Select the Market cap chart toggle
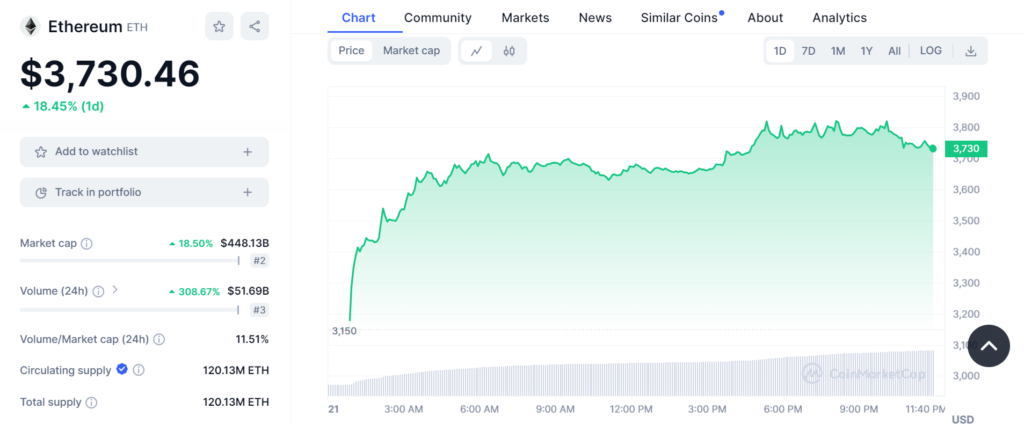This screenshot has height=424, width=1024. [x=411, y=51]
